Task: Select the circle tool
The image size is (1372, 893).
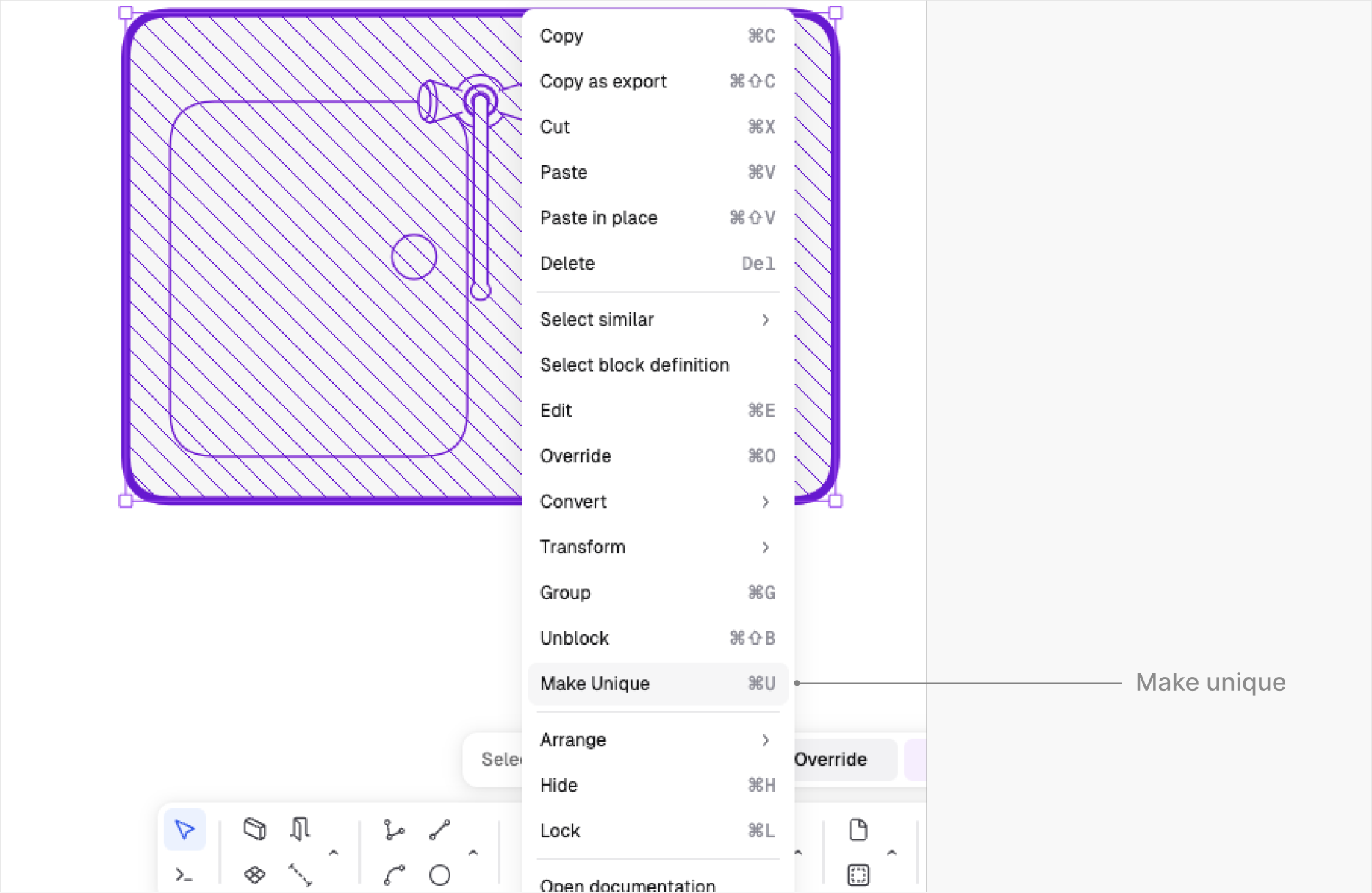Action: pos(439,875)
